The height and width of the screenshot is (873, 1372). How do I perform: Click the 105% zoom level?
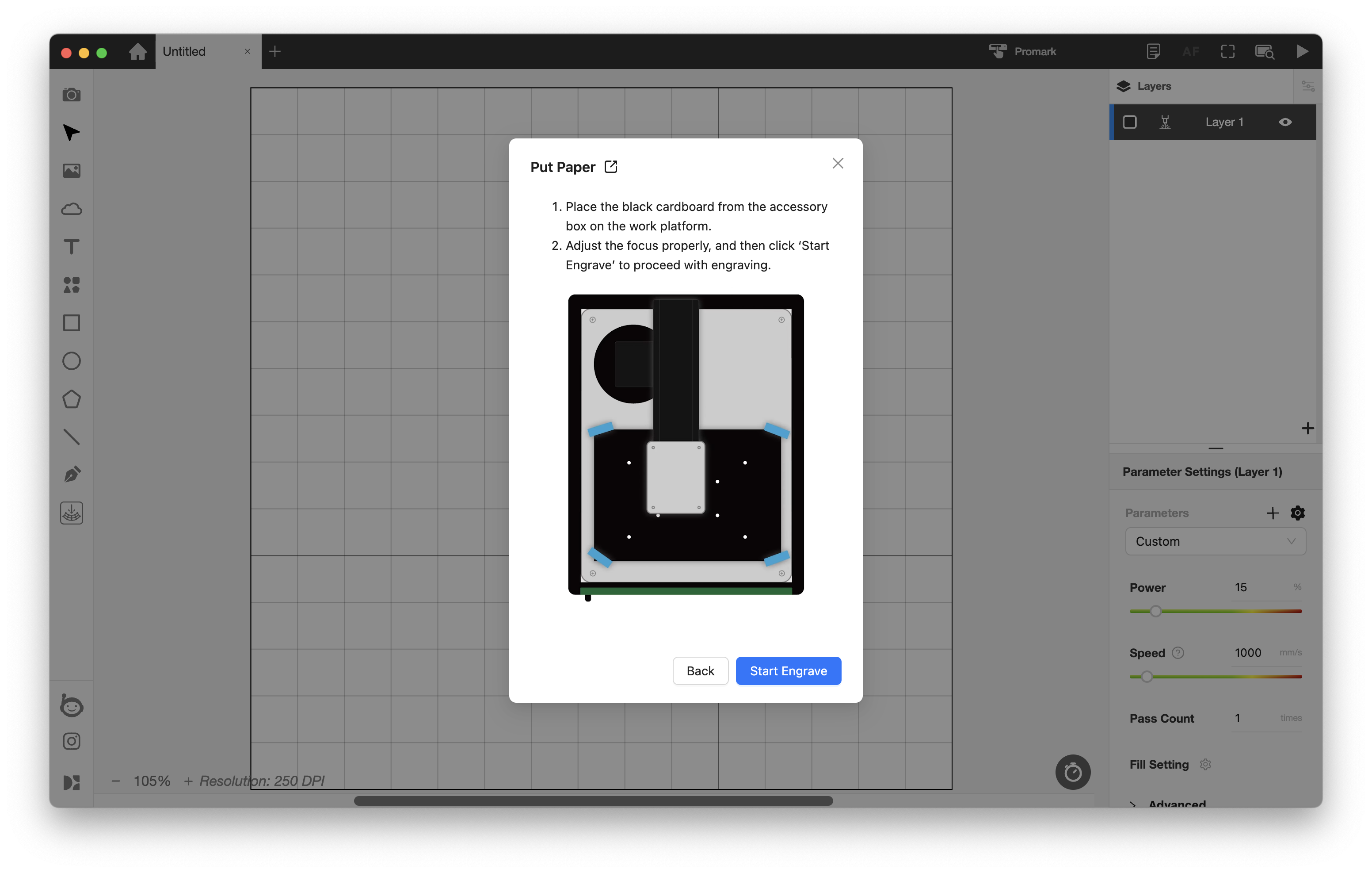152,781
